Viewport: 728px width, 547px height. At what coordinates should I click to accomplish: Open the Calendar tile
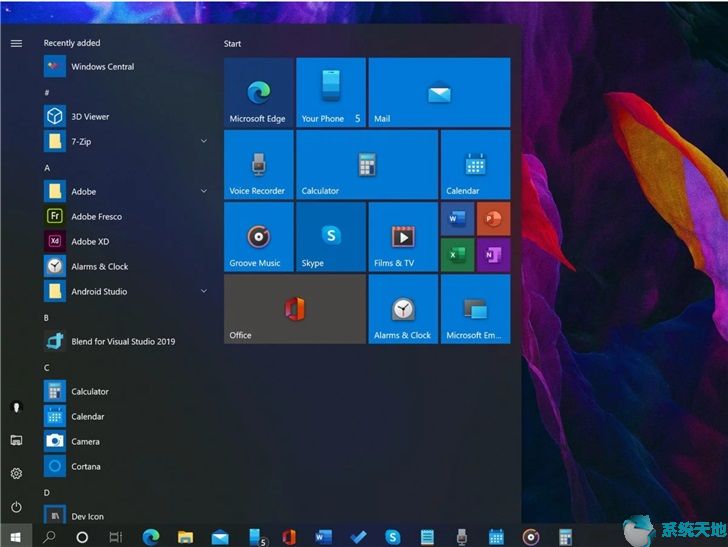pyautogui.click(x=475, y=165)
